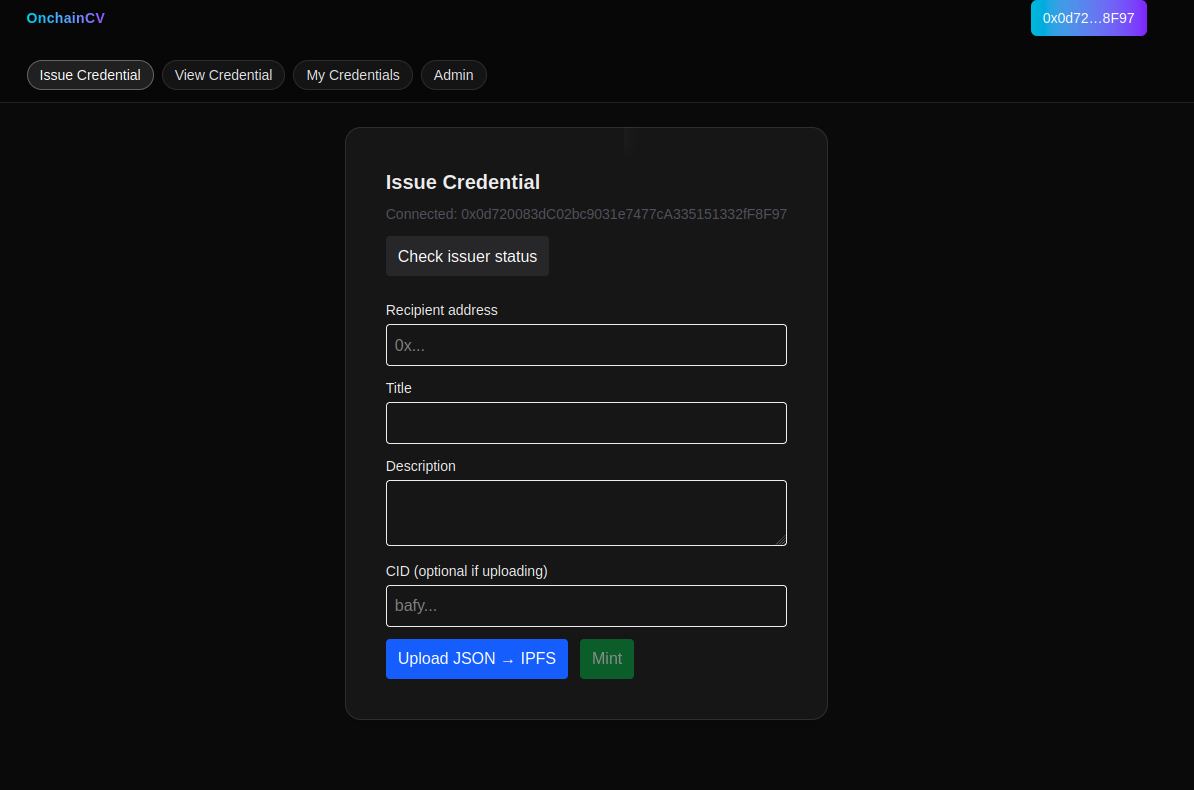
Task: Select the Admin tab
Action: click(454, 75)
